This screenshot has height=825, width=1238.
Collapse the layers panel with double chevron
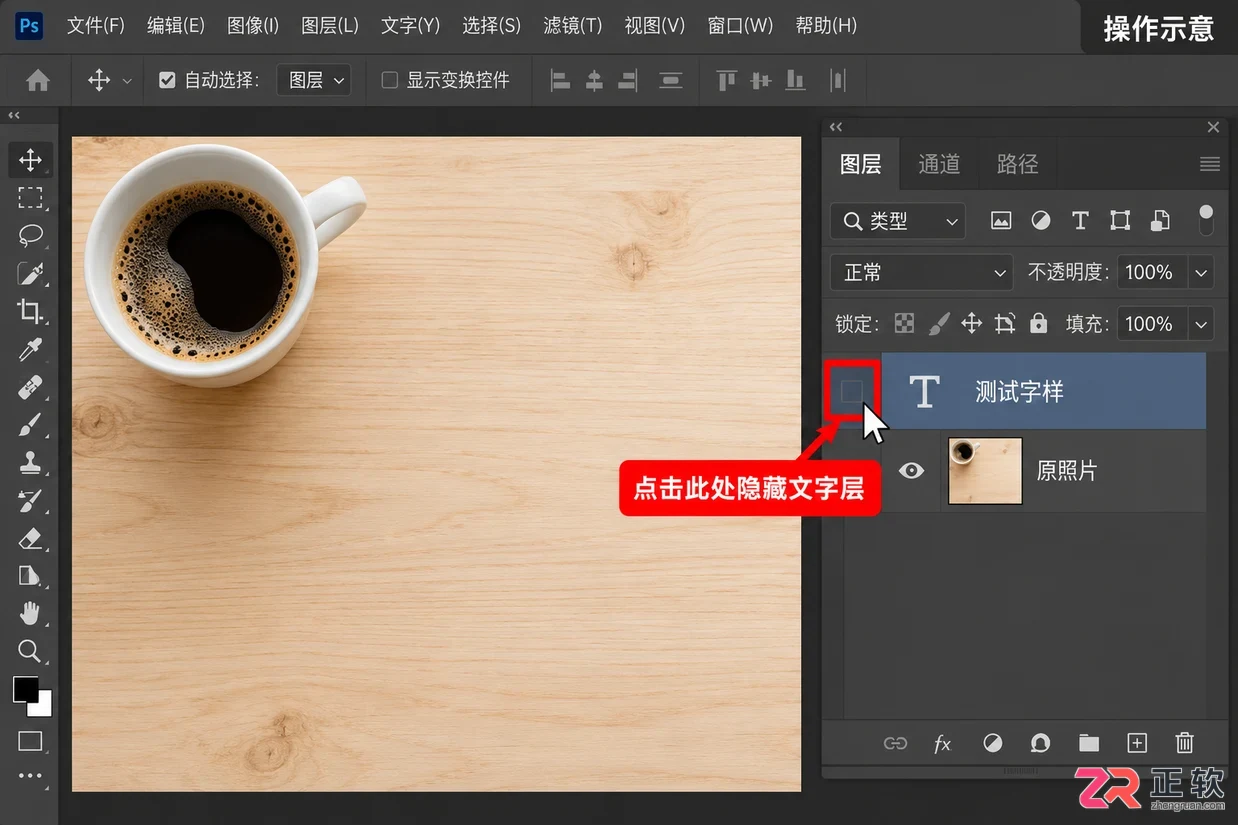836,127
